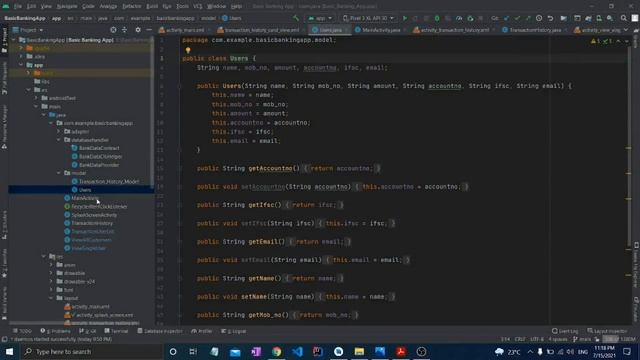Click the Cortana circle on the taskbar
The image size is (640, 360).
pyautogui.click(x=173, y=351)
